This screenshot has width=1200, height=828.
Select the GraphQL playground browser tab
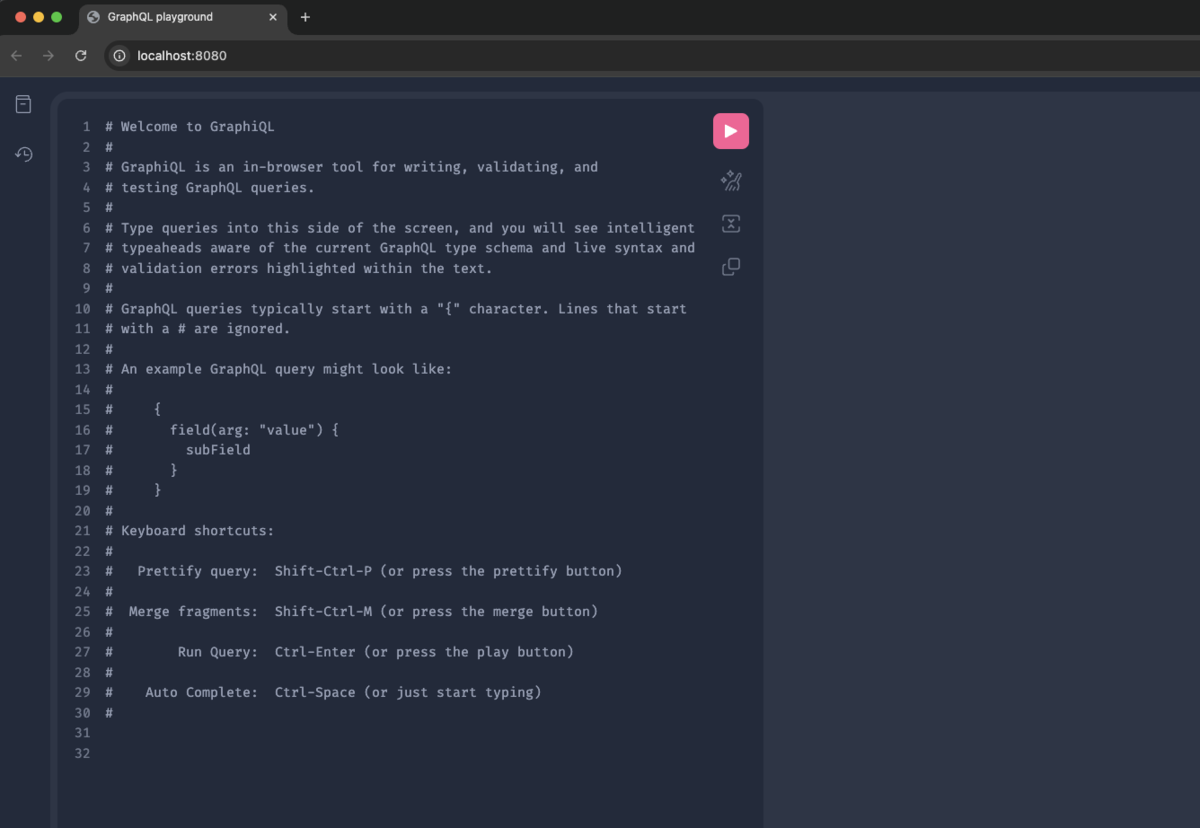182,17
